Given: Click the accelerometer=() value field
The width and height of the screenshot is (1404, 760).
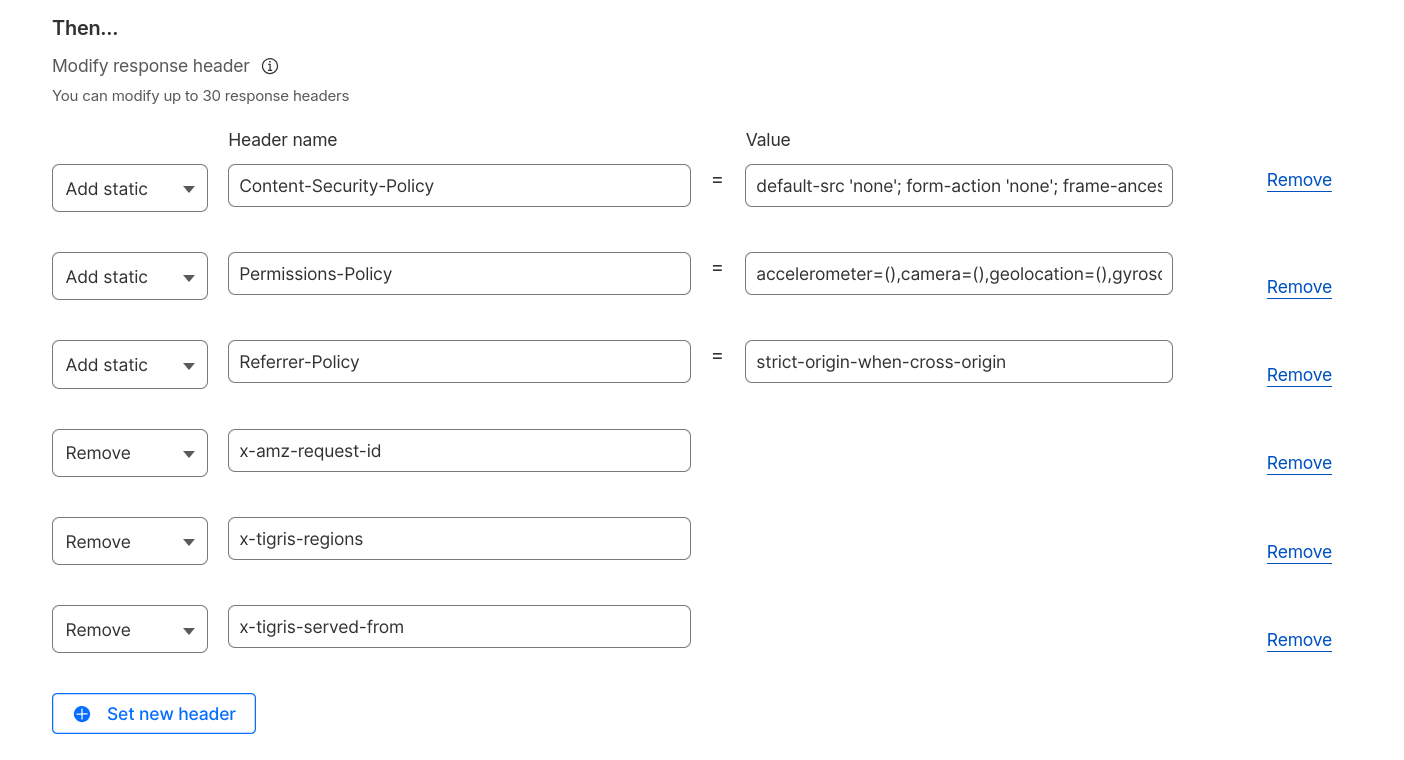Looking at the screenshot, I should point(959,274).
